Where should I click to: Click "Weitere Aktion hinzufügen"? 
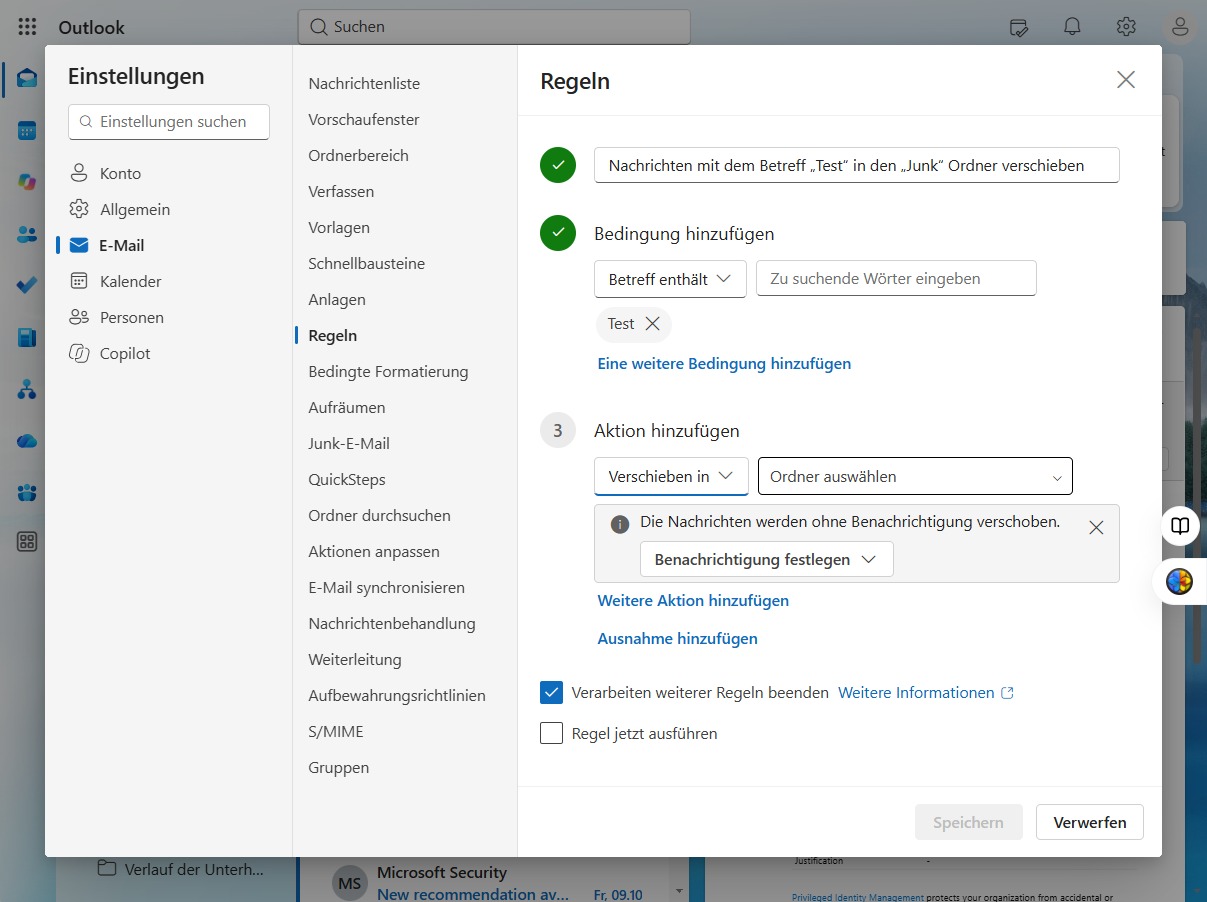click(x=693, y=600)
